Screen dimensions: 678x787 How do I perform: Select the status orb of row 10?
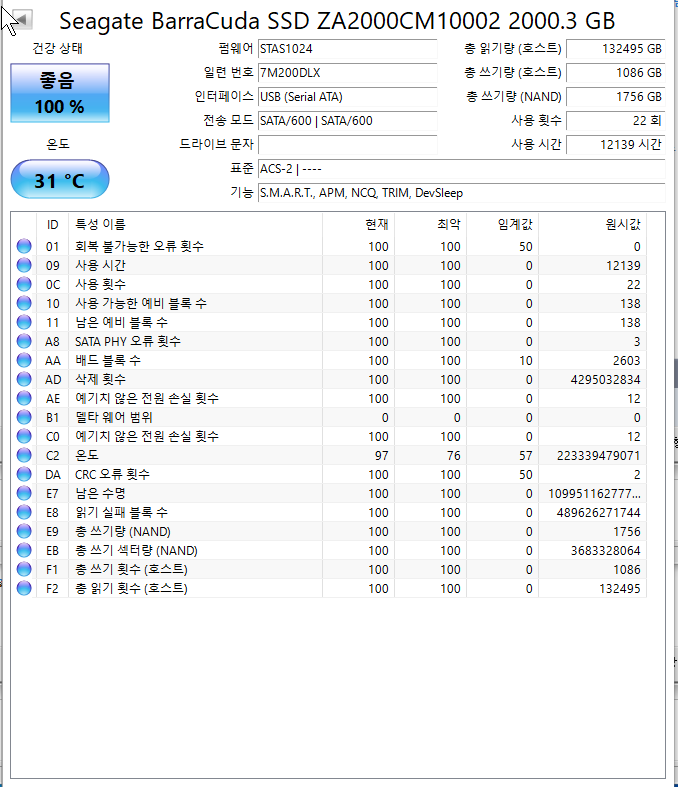click(x=24, y=303)
